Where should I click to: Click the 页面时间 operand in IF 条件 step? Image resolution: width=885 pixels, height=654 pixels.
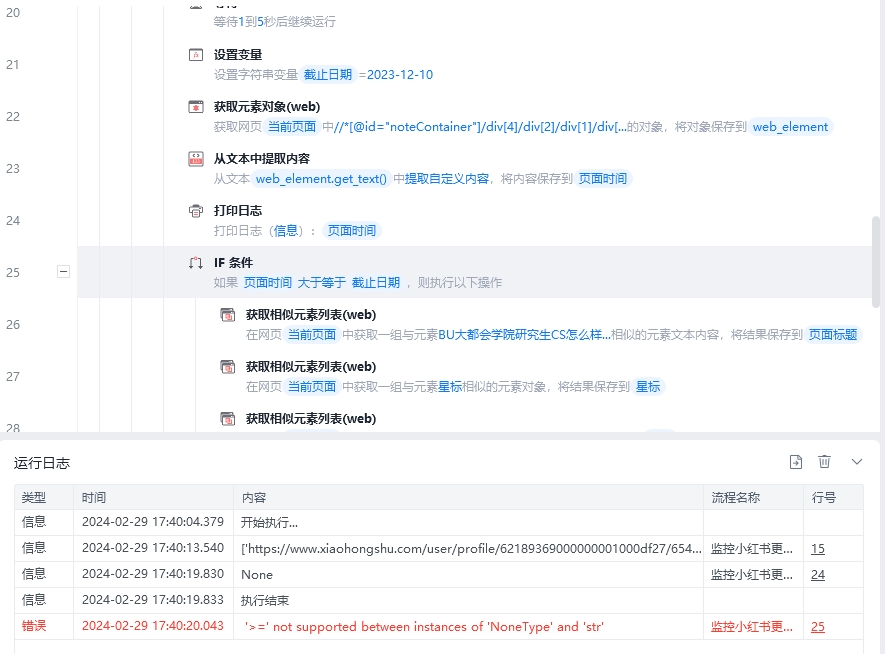click(268, 283)
